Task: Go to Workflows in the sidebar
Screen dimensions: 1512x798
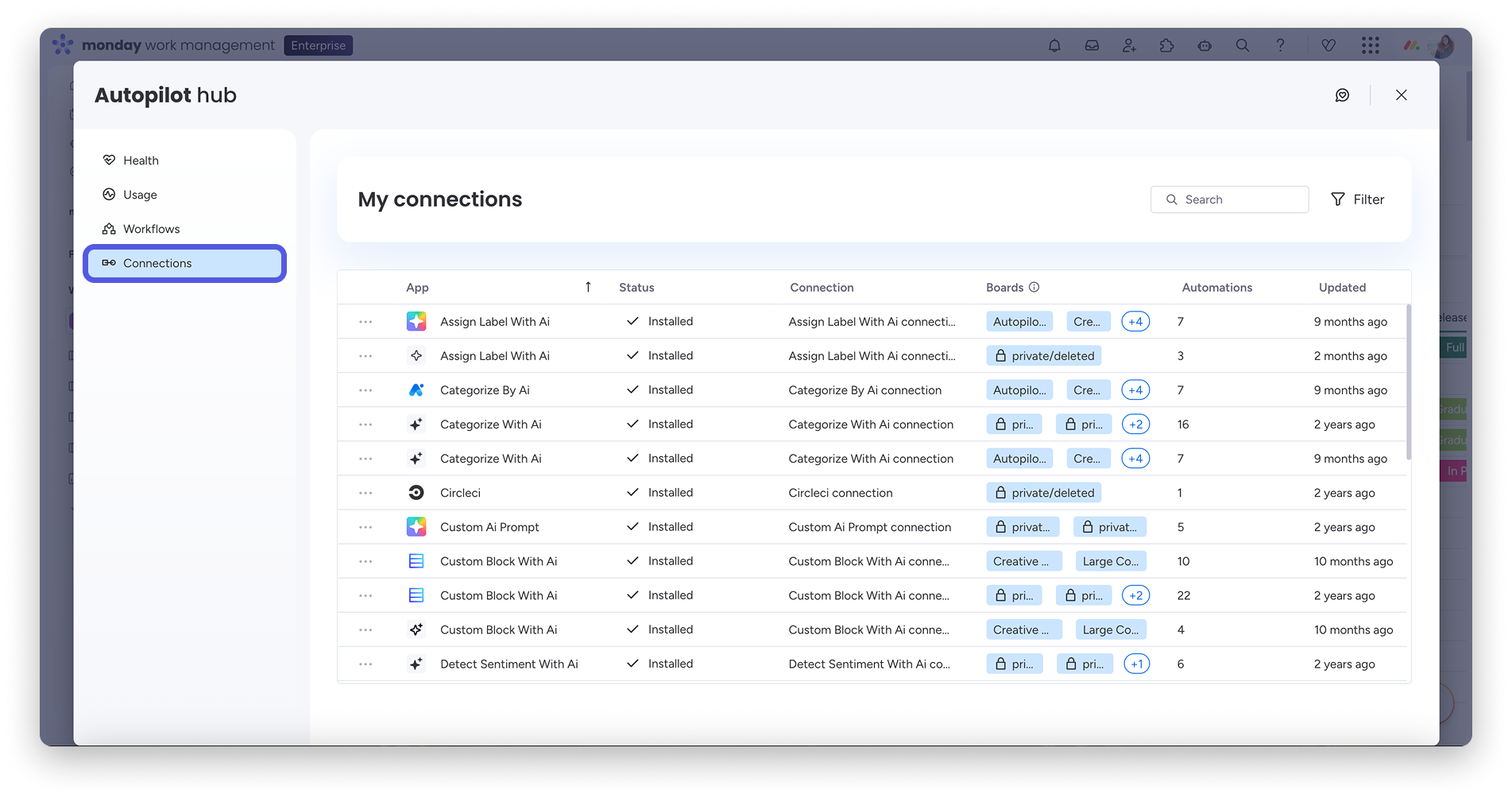Action: 184,229
